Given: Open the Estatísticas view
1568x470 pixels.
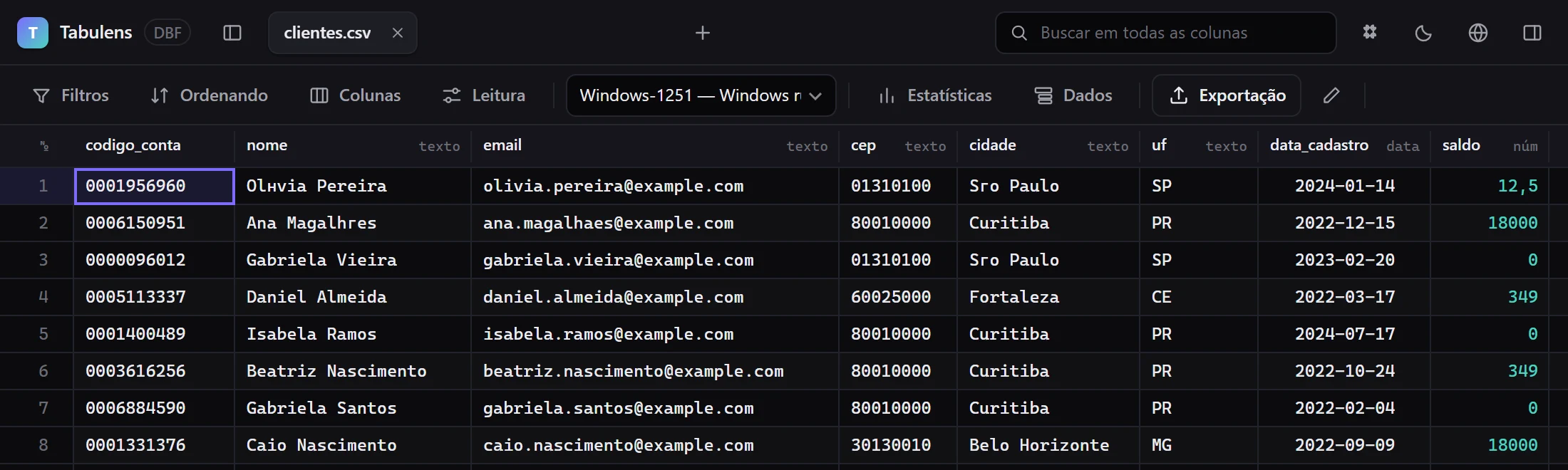Looking at the screenshot, I should point(935,95).
